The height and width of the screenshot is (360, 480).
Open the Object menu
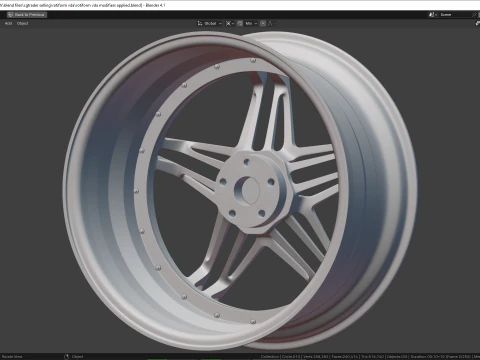(22, 23)
